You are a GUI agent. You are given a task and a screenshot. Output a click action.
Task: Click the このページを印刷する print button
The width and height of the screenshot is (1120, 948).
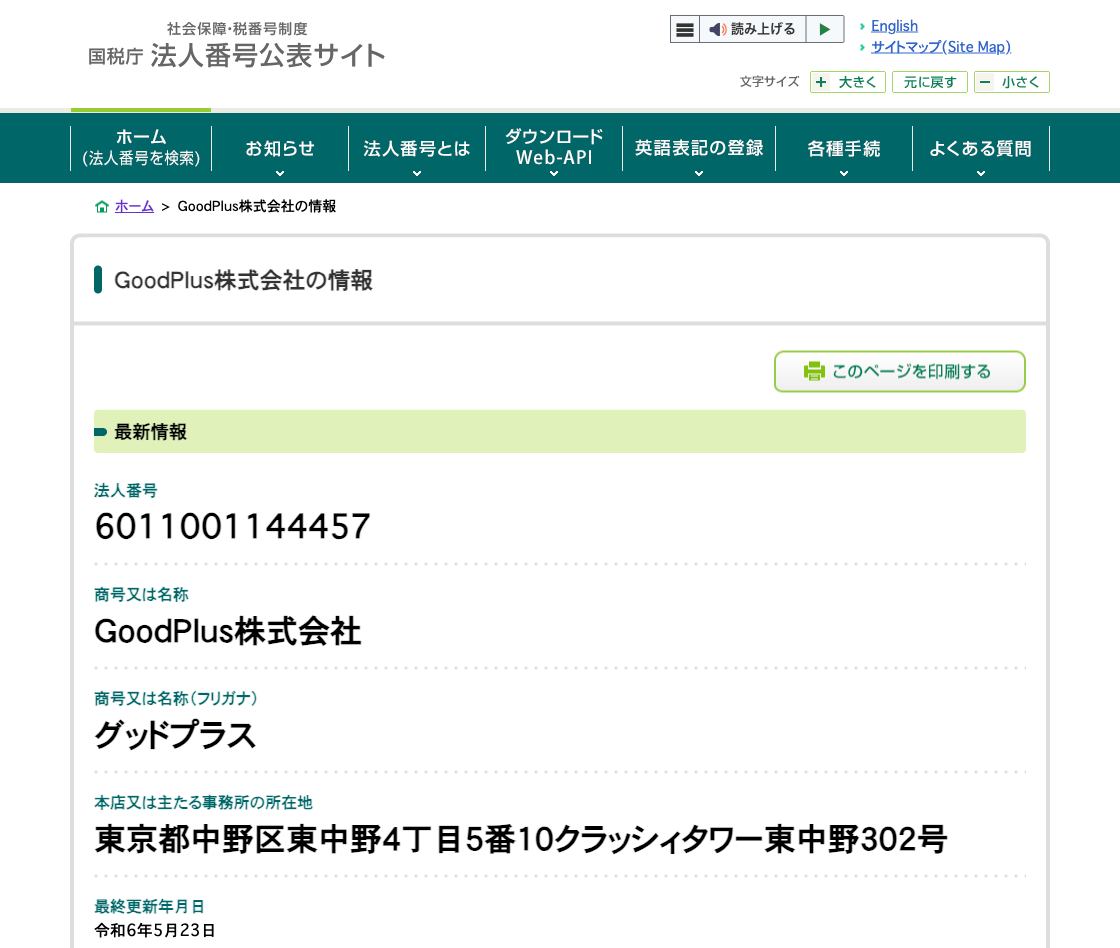[900, 371]
